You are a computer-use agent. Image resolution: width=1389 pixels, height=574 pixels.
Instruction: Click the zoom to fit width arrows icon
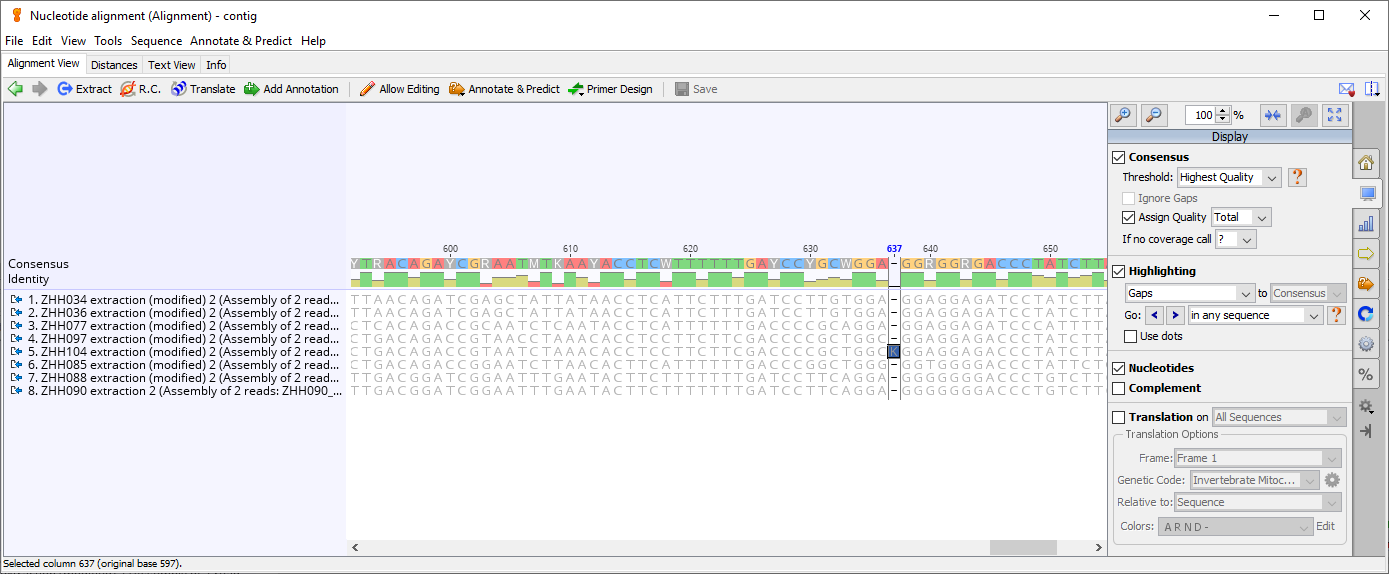(x=1273, y=115)
